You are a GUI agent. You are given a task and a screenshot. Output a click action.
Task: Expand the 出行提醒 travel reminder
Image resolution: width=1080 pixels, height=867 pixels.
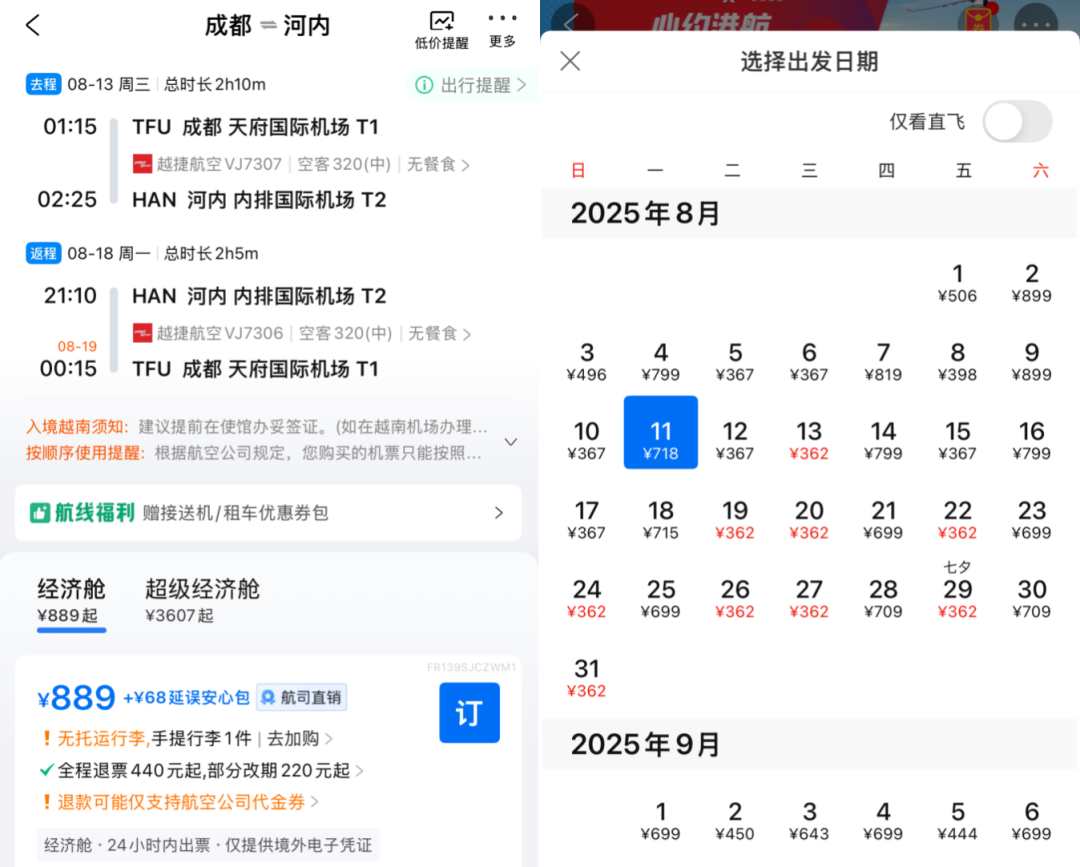(470, 84)
